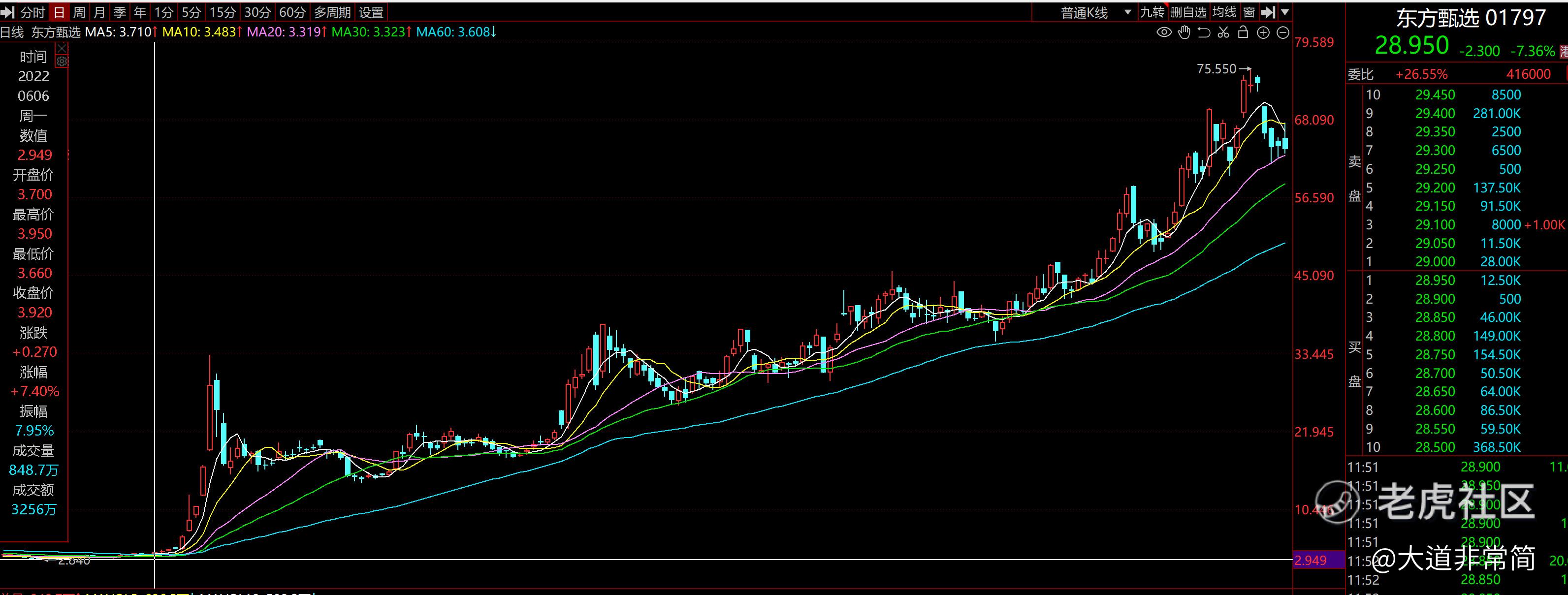Click the MA5: 3.710 indicator label
The height and width of the screenshot is (595, 1568).
point(121,32)
